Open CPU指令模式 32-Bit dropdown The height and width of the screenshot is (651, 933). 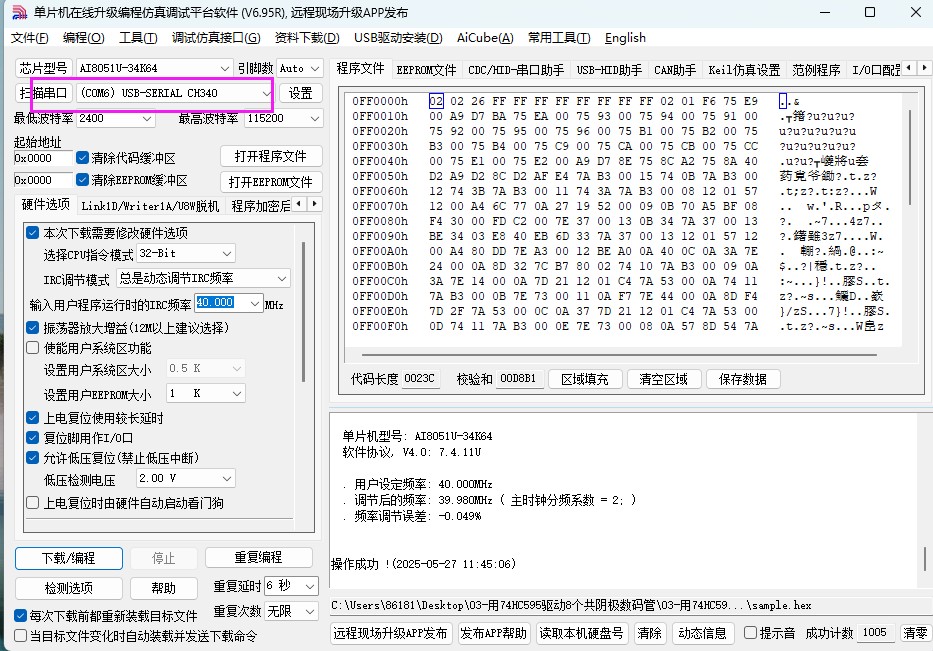point(186,253)
